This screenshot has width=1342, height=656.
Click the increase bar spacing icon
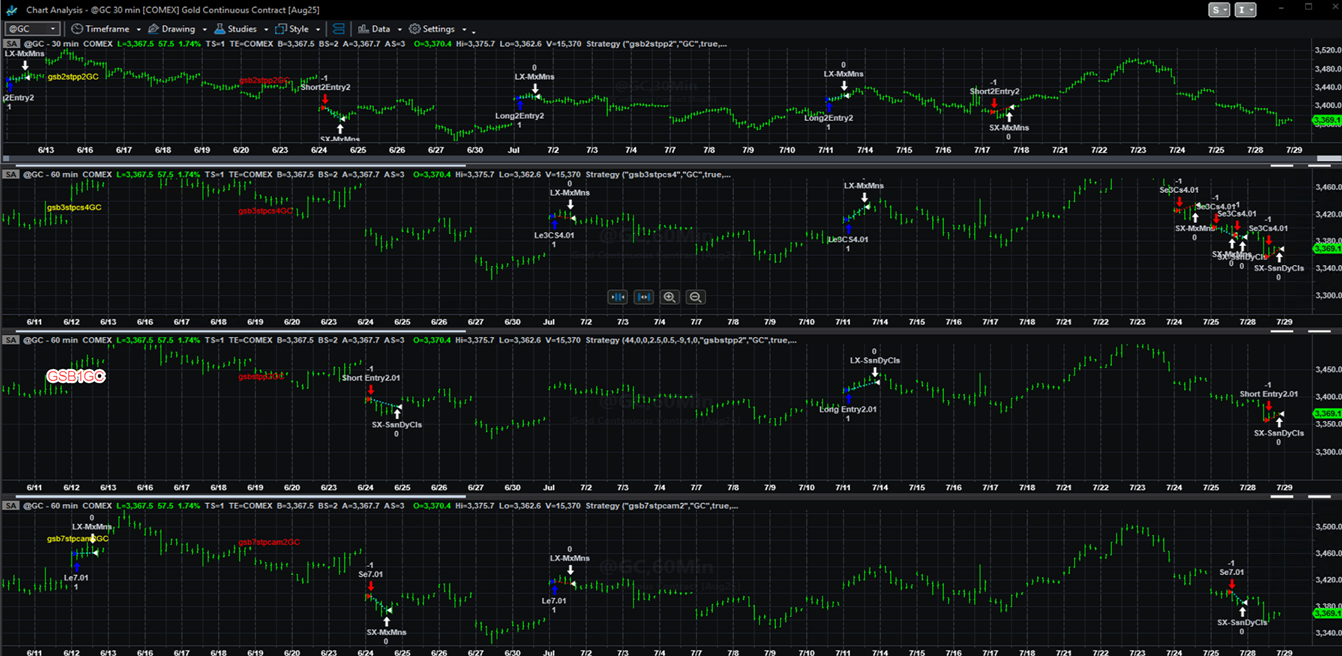643,297
